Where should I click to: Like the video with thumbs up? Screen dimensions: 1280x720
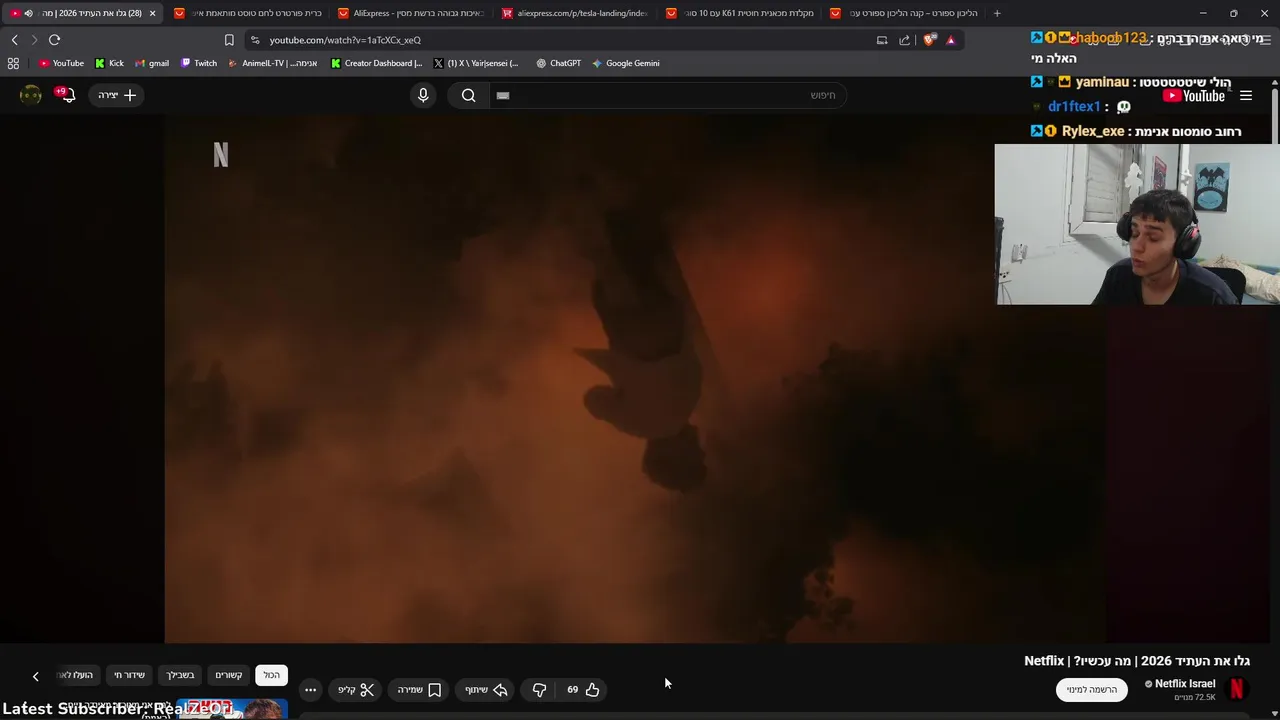pyautogui.click(x=583, y=689)
